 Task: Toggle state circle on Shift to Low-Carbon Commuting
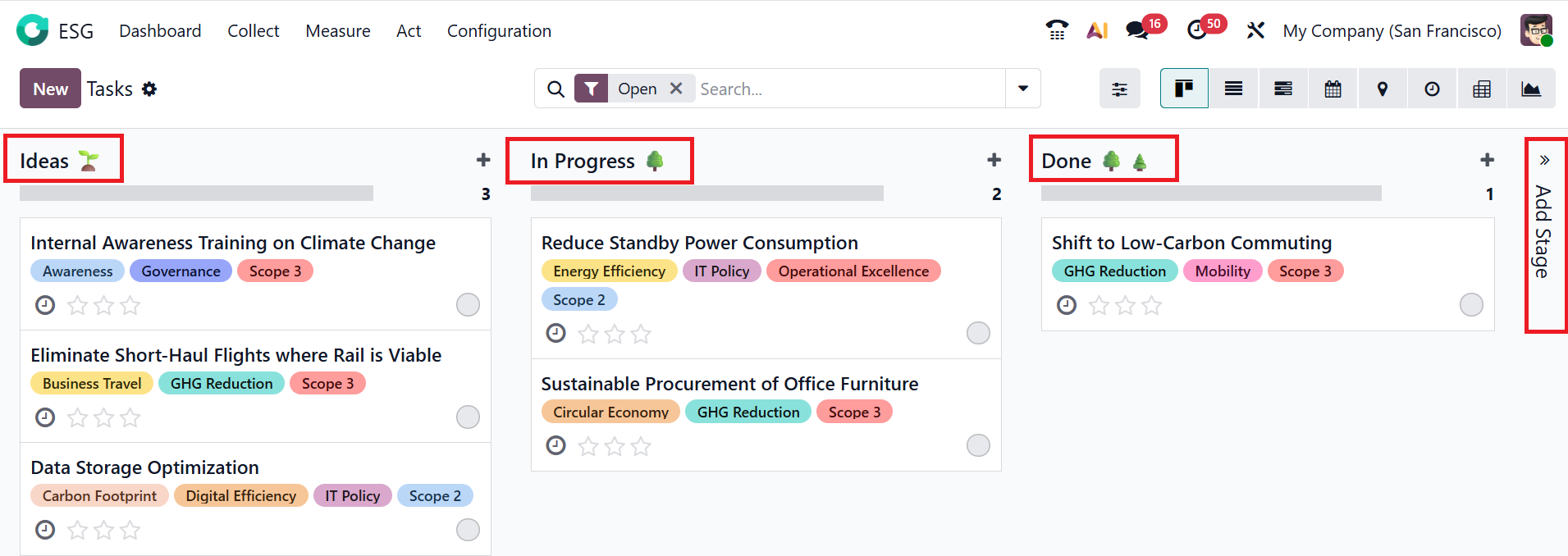tap(1471, 305)
